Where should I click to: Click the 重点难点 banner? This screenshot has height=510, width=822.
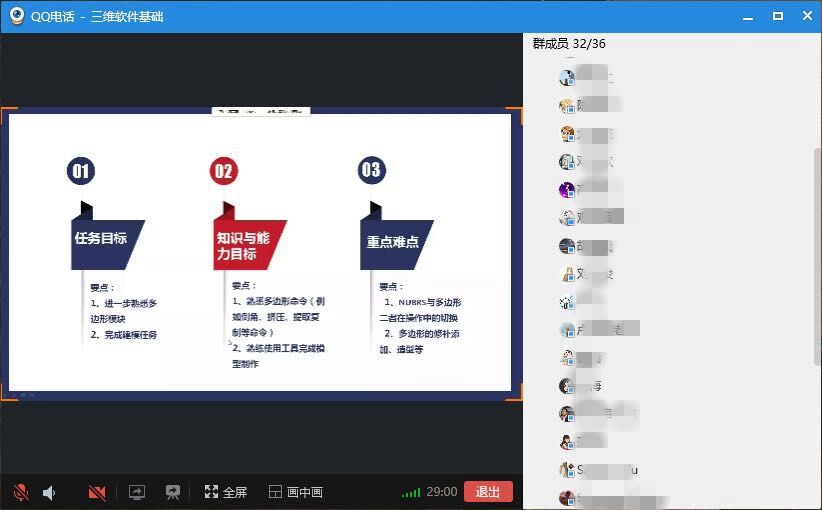click(396, 245)
